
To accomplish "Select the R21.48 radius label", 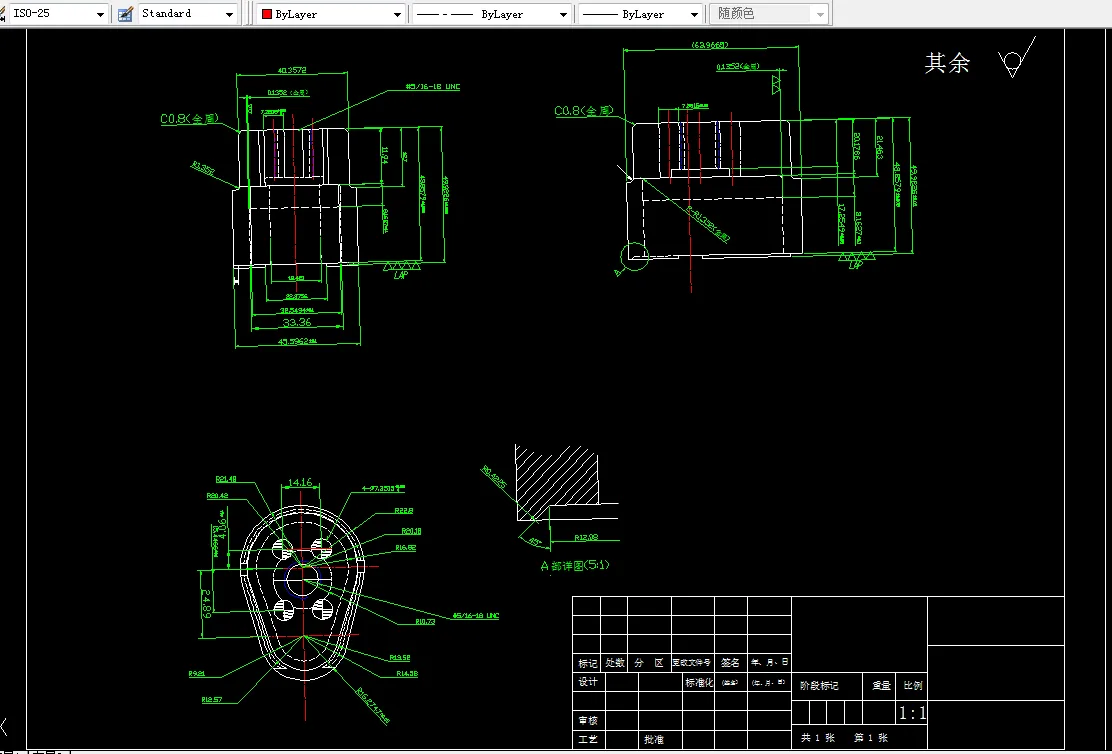I will click(226, 479).
